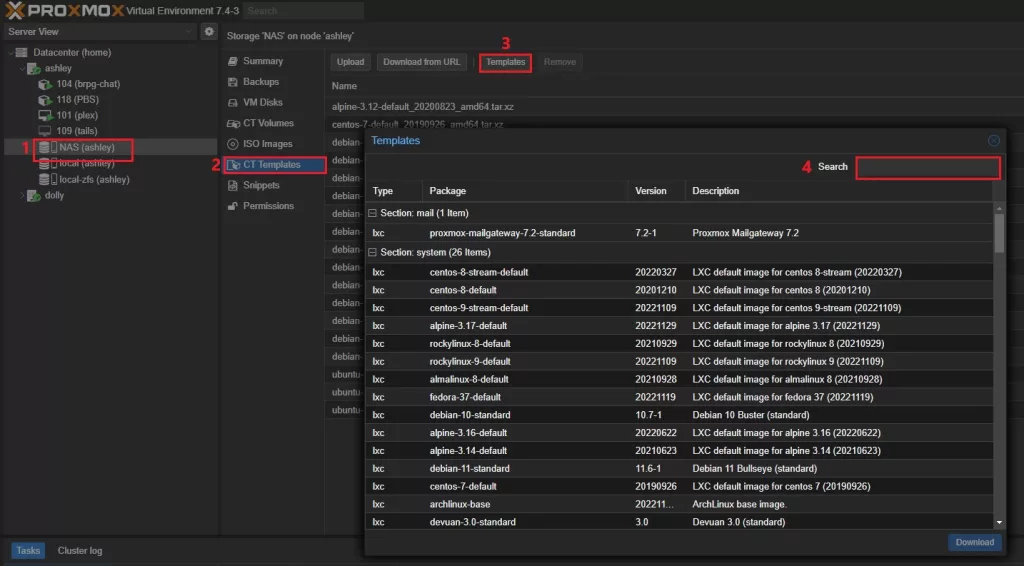Click the CT Volumes icon
The image size is (1024, 566).
[x=233, y=123]
